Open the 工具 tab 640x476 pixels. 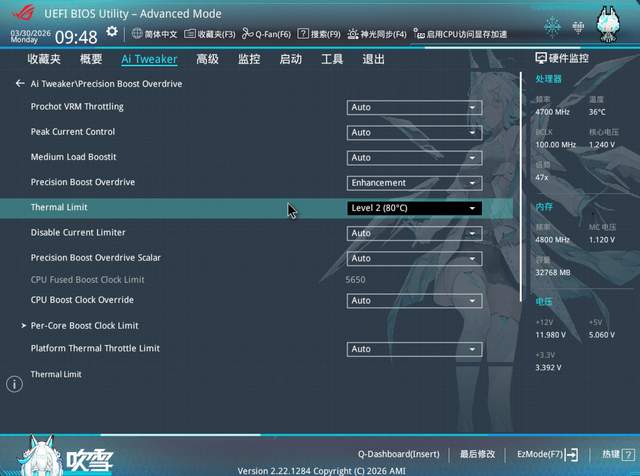click(332, 59)
